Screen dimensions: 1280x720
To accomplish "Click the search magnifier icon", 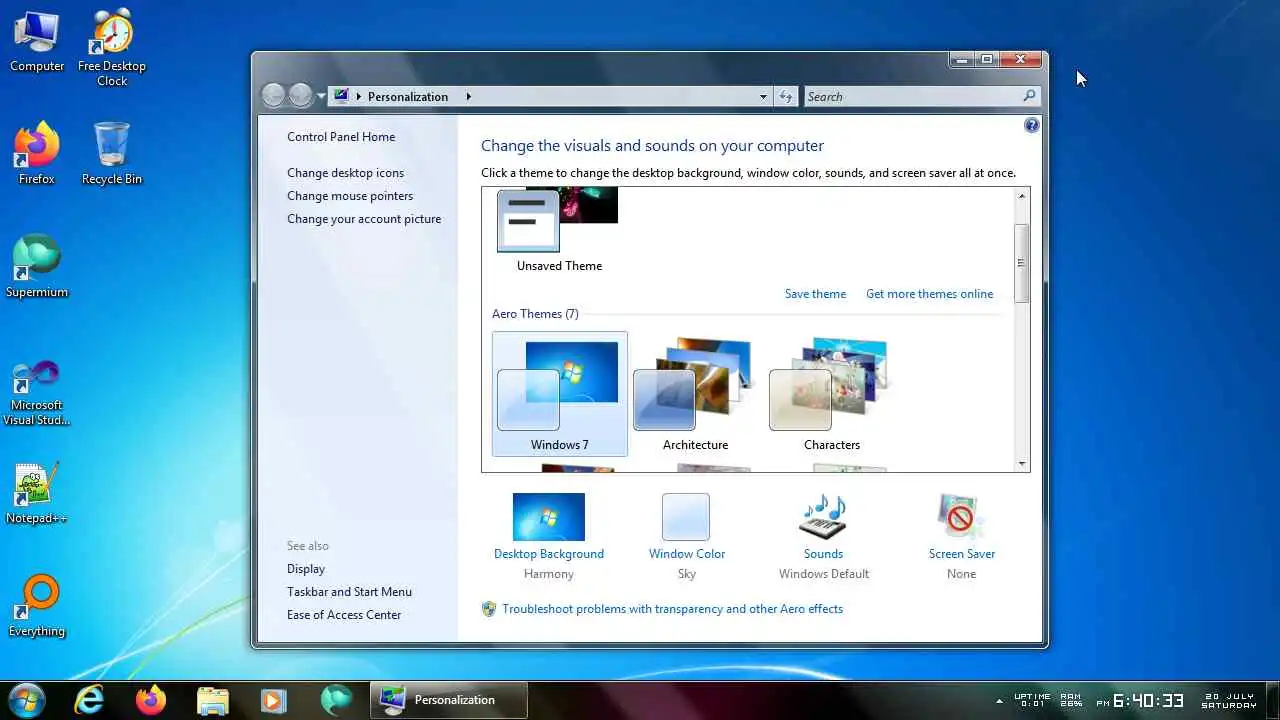I will click(1029, 96).
